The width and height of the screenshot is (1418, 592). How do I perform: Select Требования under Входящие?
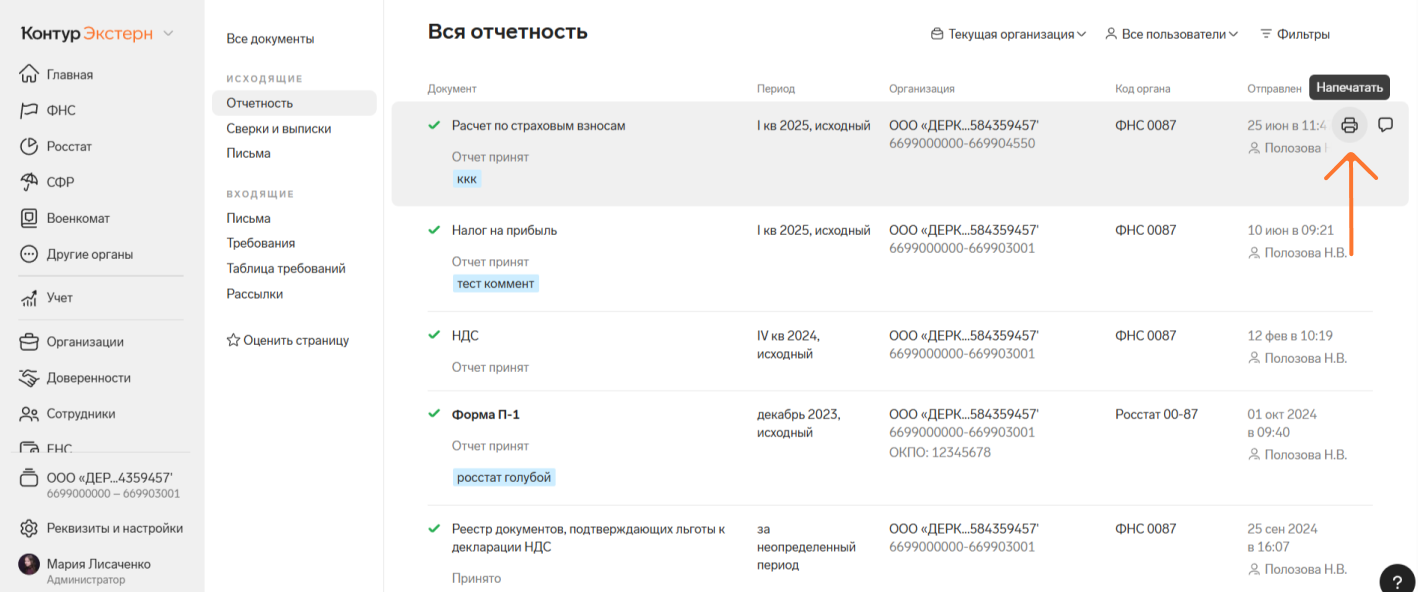click(260, 243)
